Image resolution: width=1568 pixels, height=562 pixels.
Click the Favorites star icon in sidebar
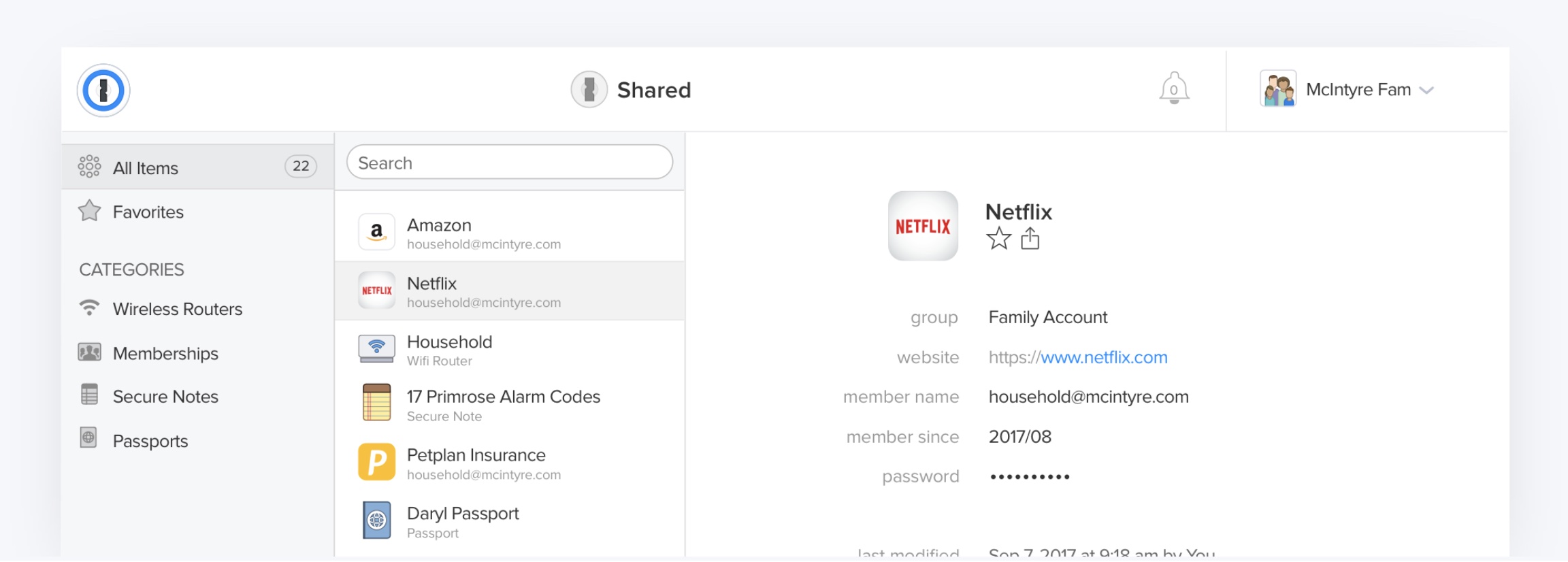tap(89, 211)
